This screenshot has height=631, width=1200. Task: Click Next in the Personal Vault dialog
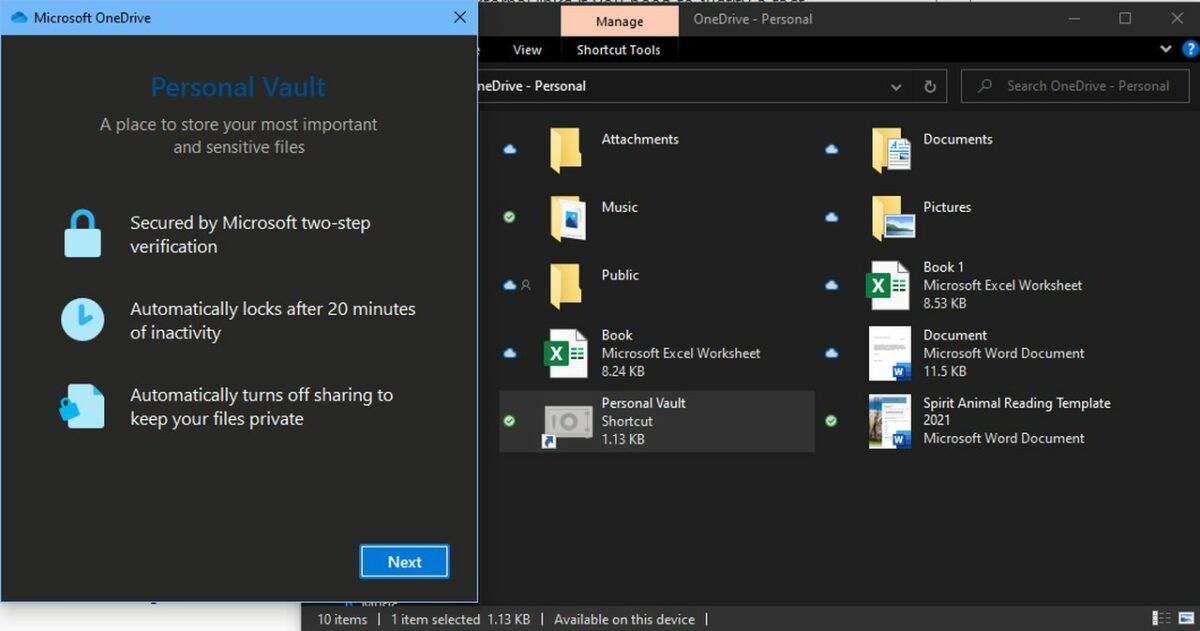[404, 562]
